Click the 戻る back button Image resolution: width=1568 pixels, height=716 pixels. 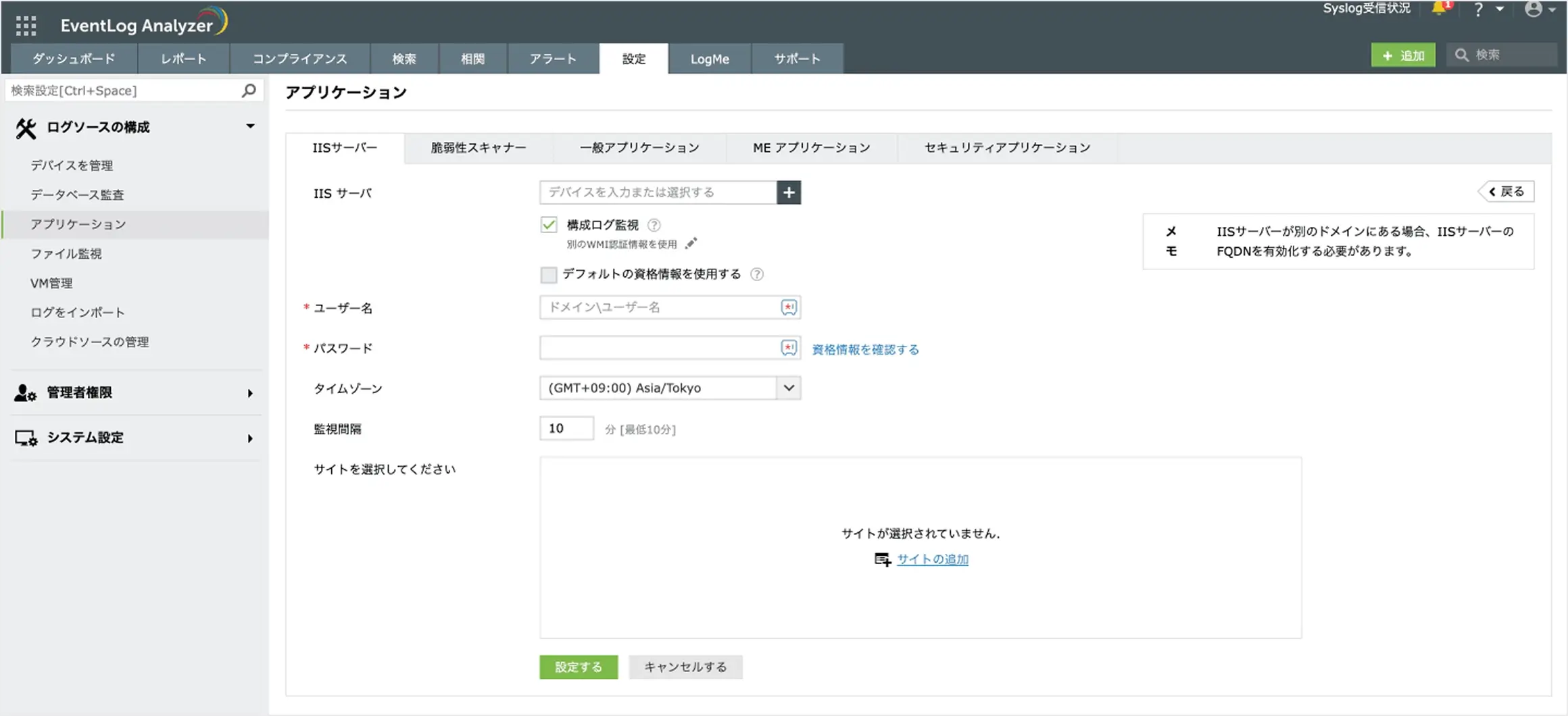[x=1506, y=192]
